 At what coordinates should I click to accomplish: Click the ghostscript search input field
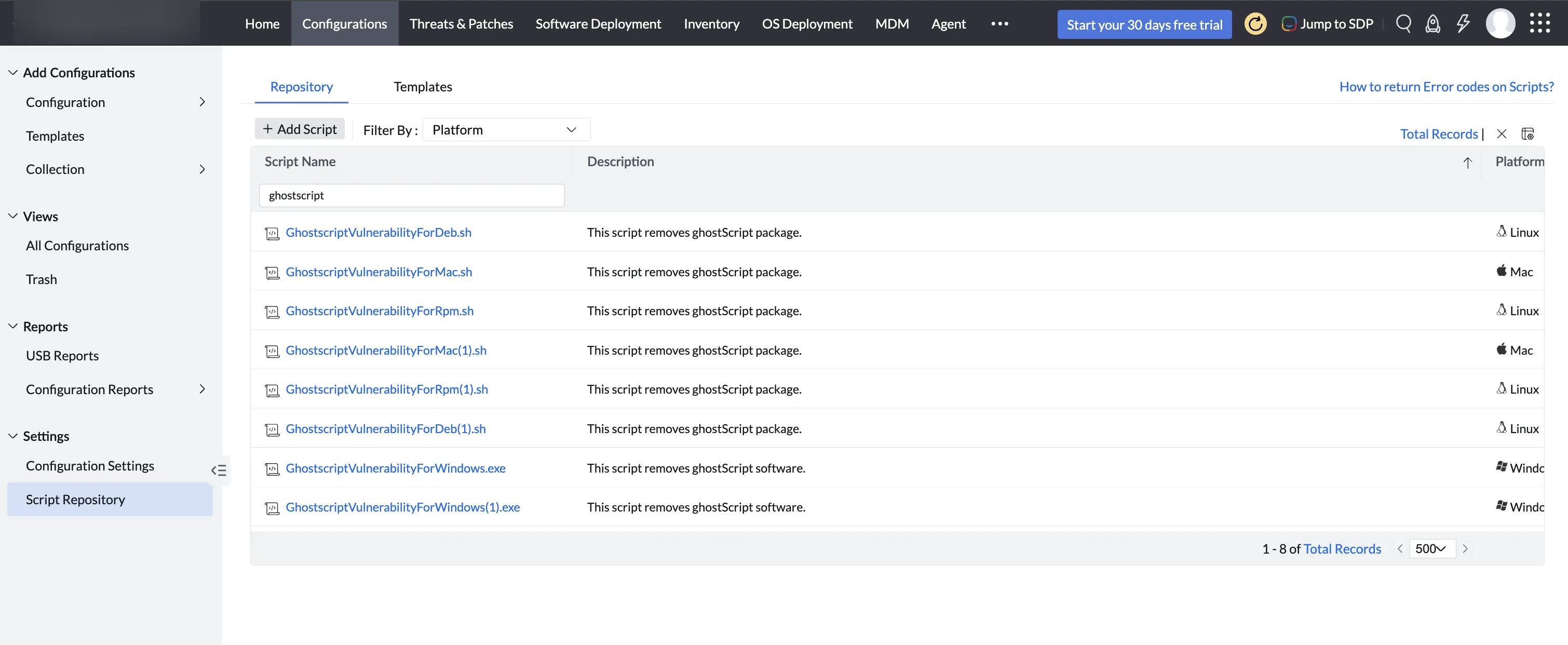(x=412, y=195)
